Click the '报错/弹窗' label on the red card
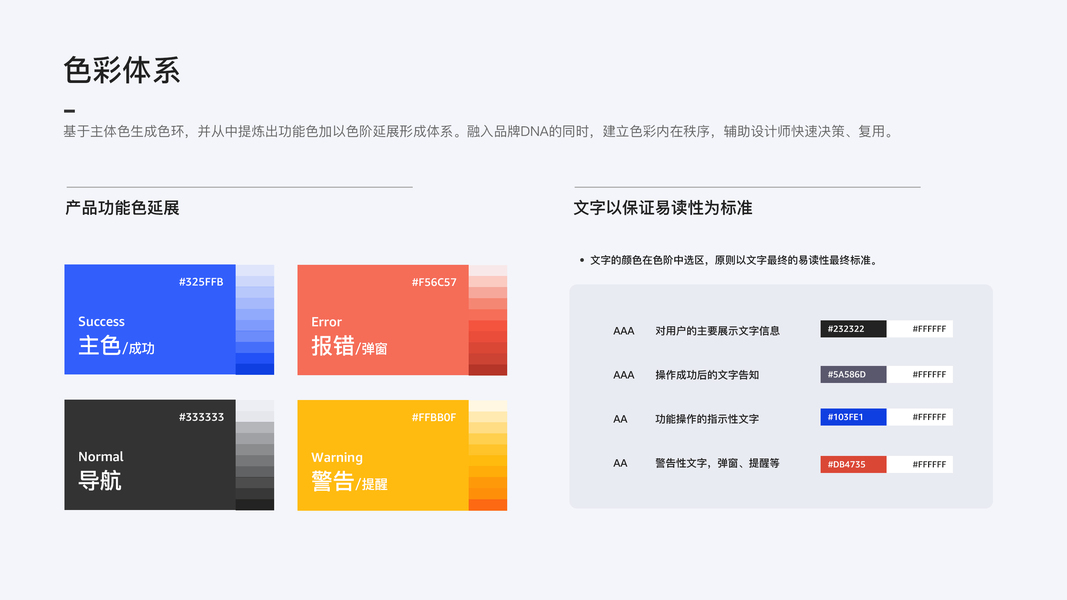1067x600 pixels. [x=349, y=346]
